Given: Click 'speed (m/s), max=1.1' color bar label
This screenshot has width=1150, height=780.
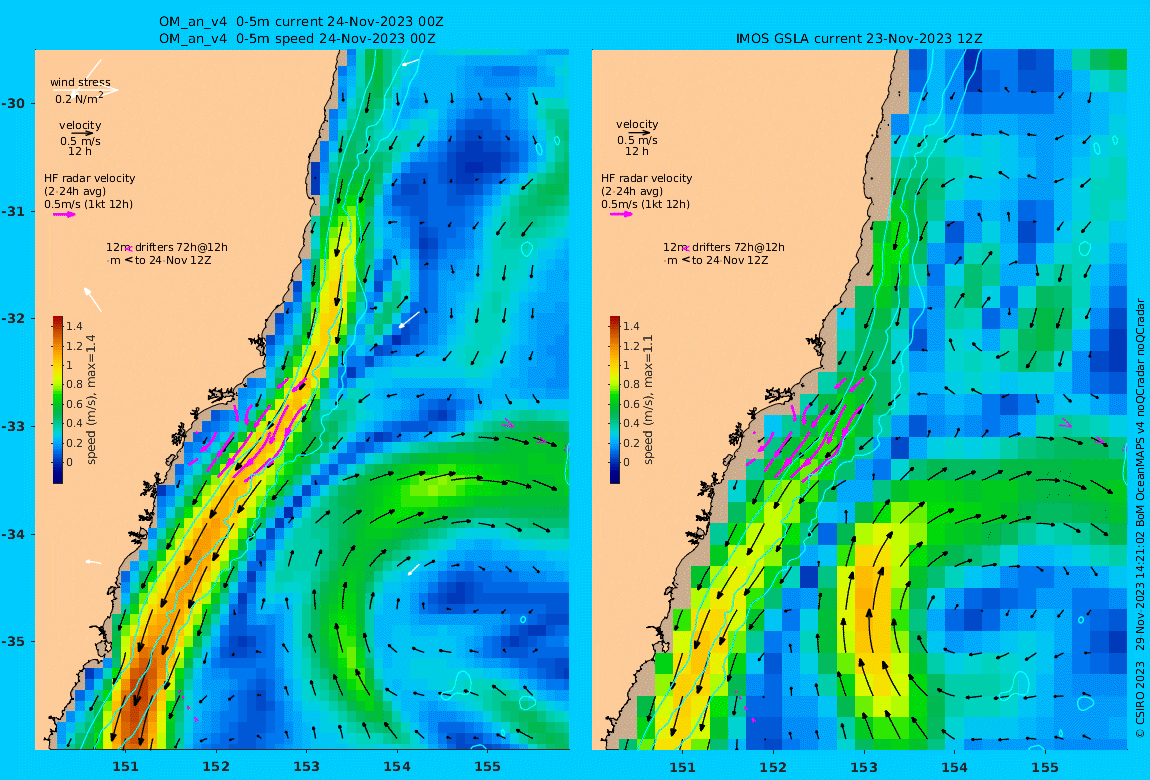Looking at the screenshot, I should tap(648, 400).
